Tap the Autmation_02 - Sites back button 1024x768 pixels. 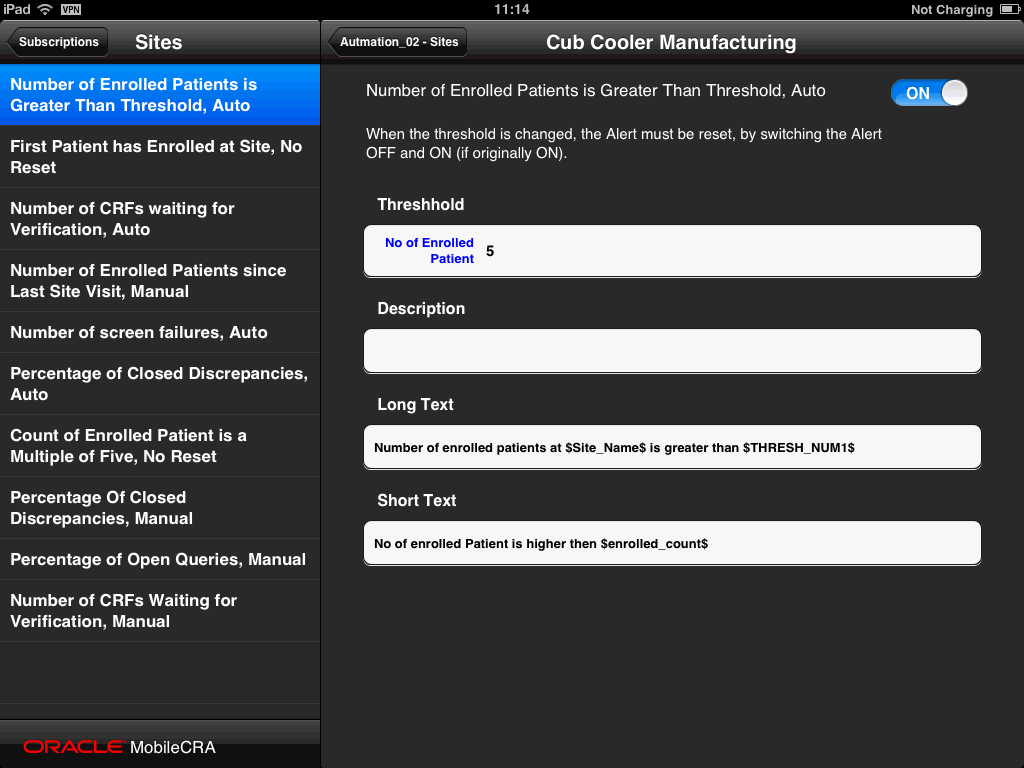point(398,42)
